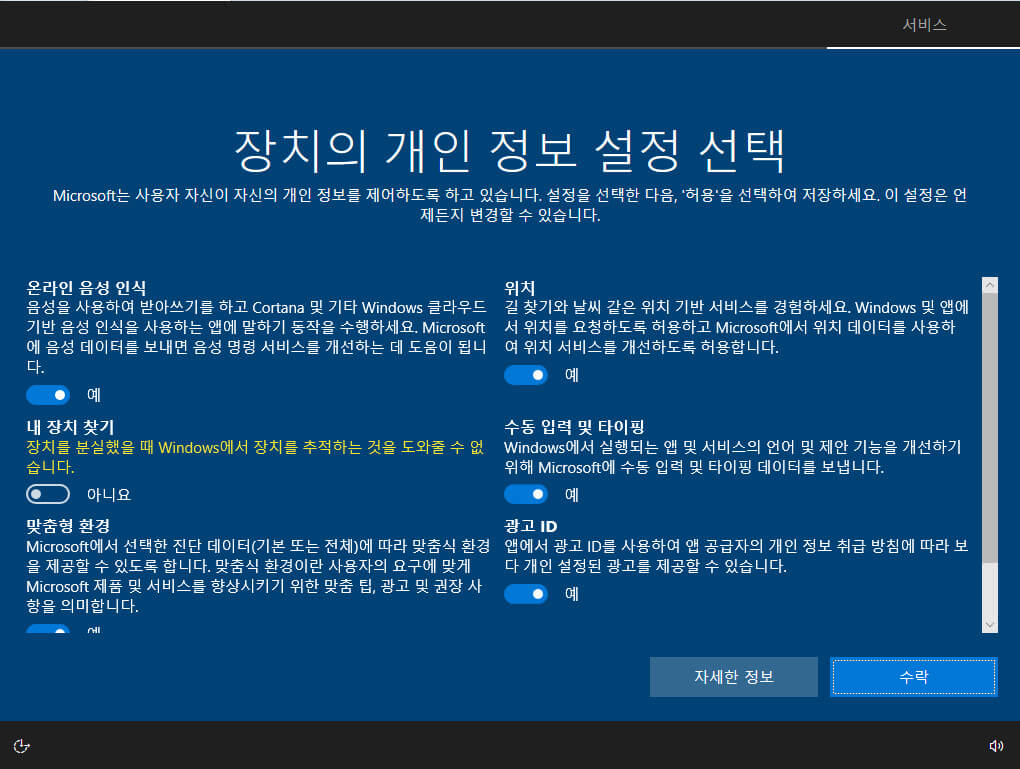Toggle location (위치) switch
The width and height of the screenshot is (1020, 769).
pyautogui.click(x=526, y=375)
